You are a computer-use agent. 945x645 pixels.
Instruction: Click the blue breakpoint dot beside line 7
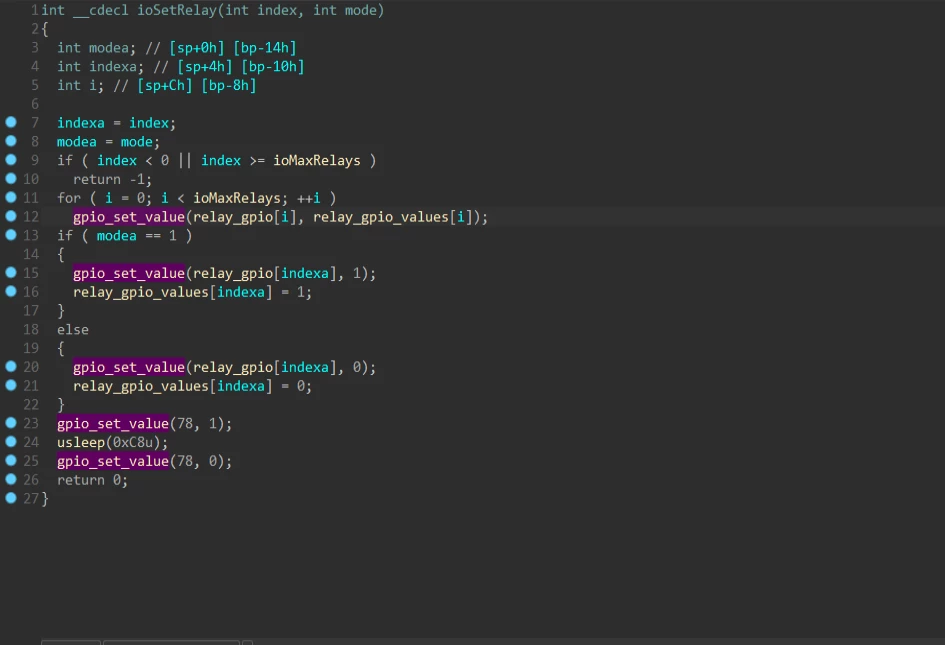10,122
